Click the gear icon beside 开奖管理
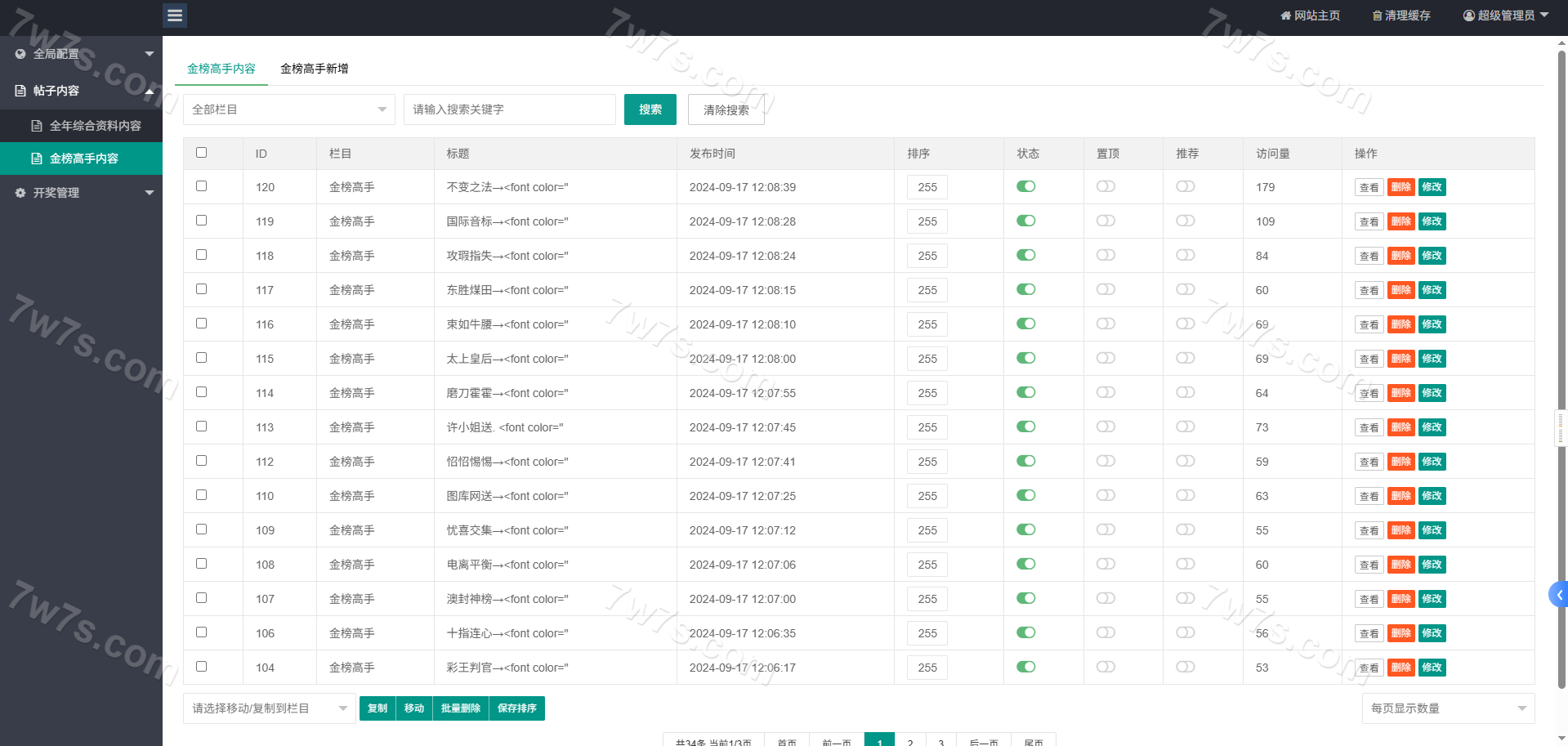This screenshot has height=746, width=1568. (20, 193)
